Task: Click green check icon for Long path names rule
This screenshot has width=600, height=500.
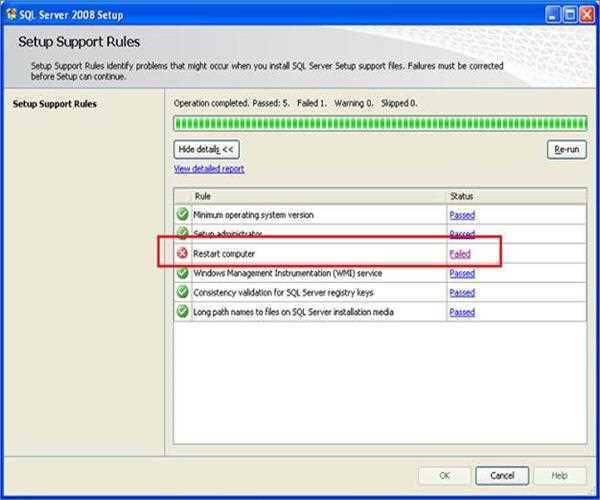Action: [182, 311]
